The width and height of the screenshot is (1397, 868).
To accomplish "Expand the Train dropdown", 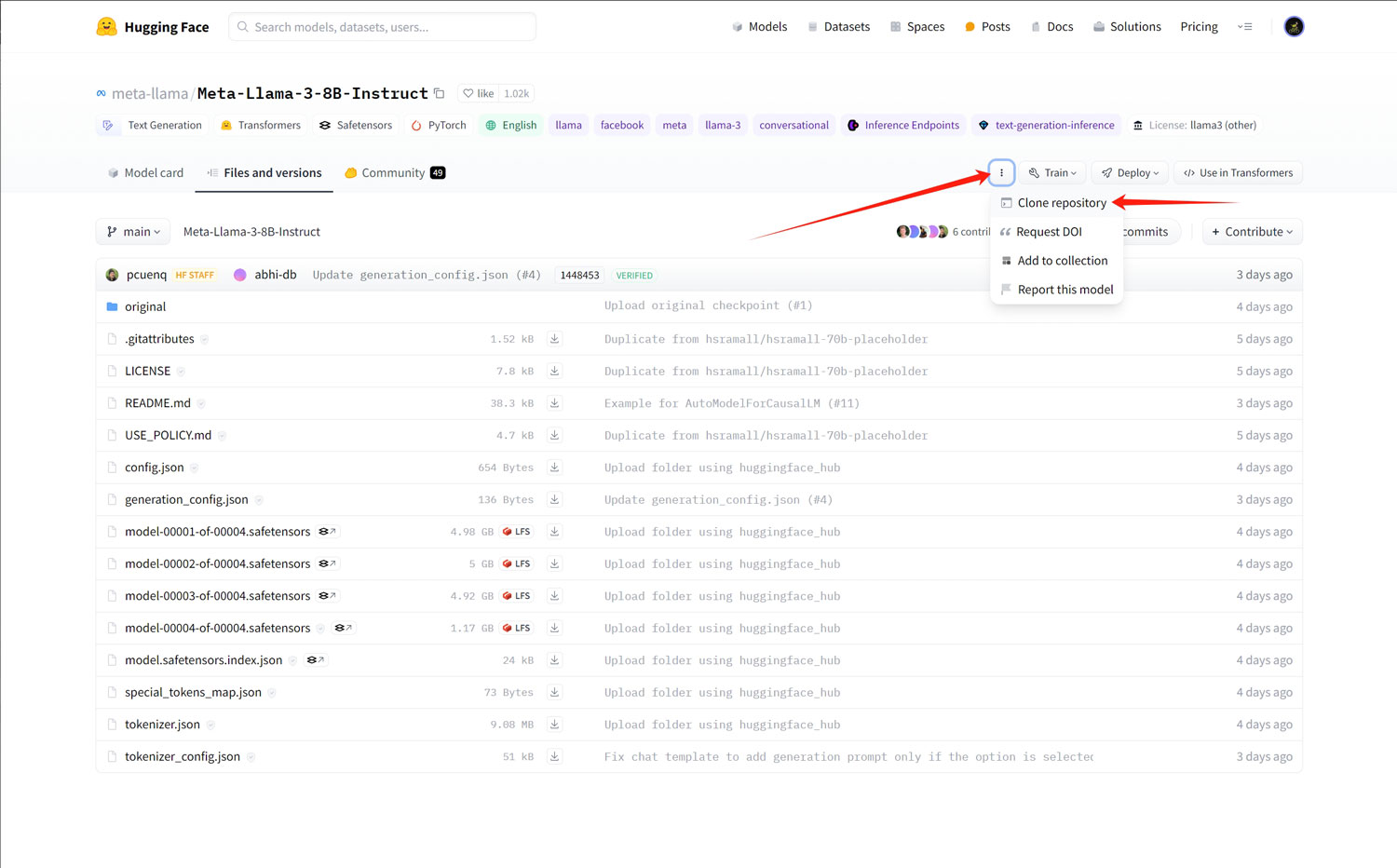I will pos(1052,172).
